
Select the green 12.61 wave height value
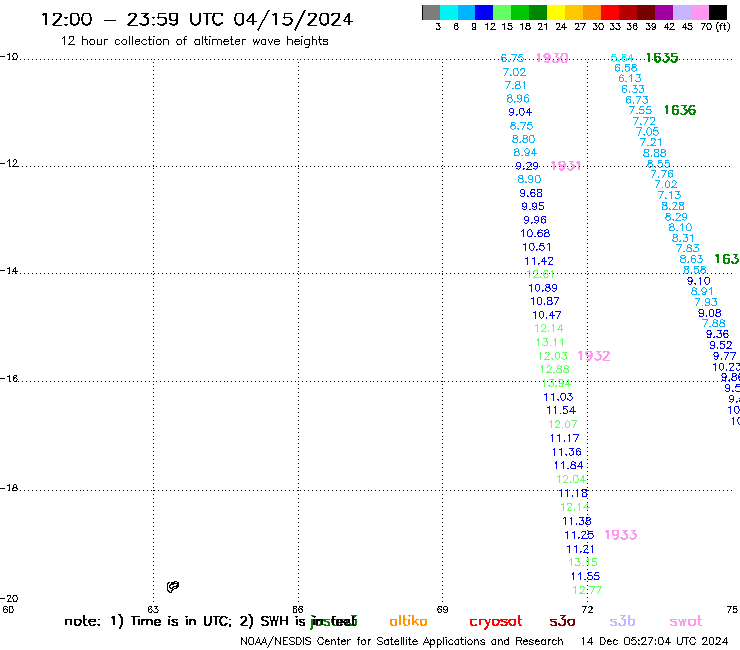(x=540, y=274)
